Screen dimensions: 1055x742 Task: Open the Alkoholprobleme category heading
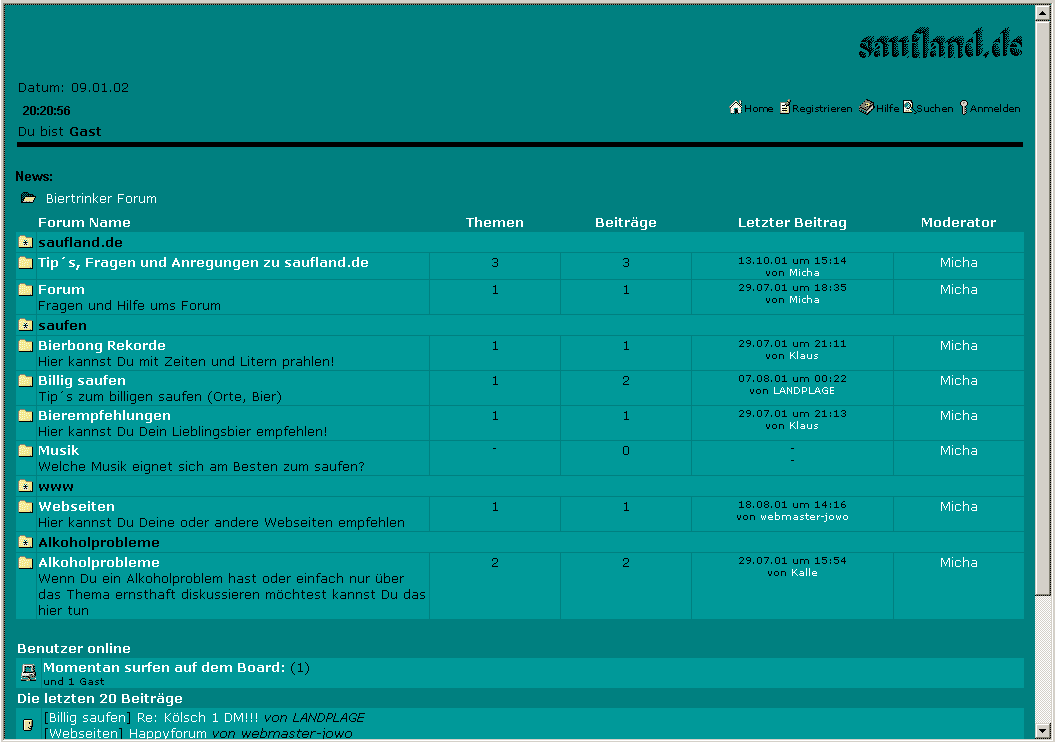pyautogui.click(x=98, y=542)
